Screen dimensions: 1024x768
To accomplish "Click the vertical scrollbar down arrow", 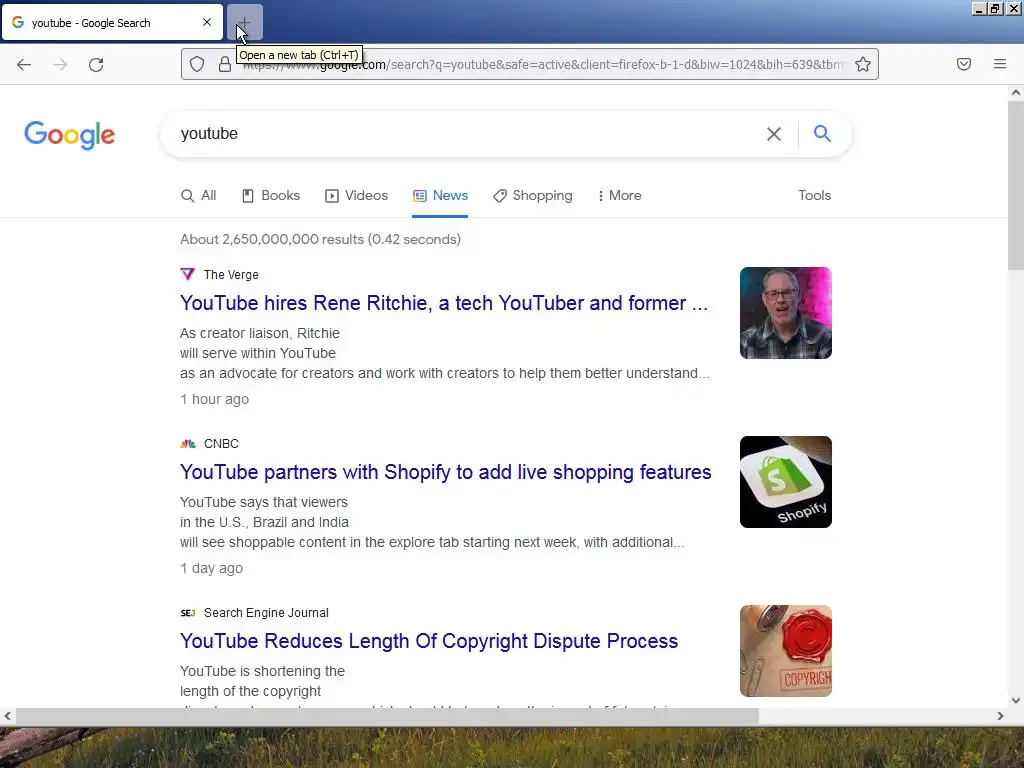I will pos(1016,700).
